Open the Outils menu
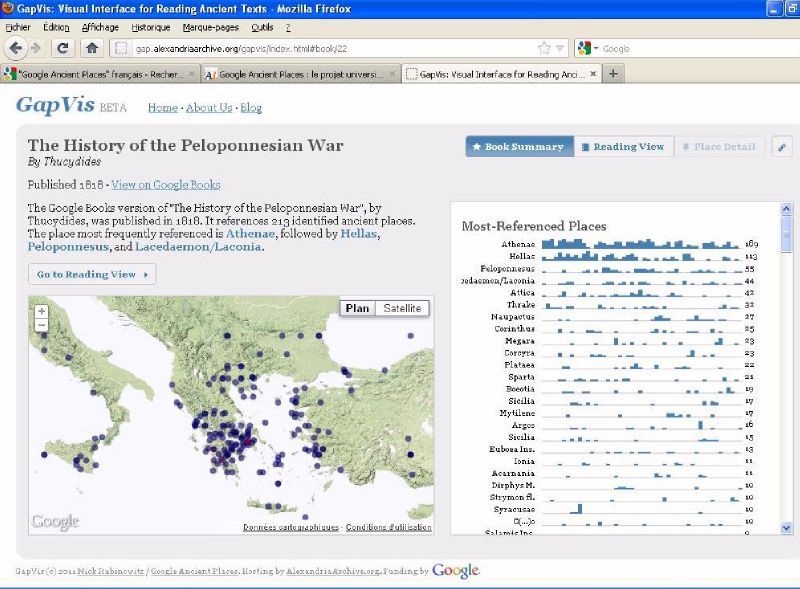The width and height of the screenshot is (800, 589). tap(262, 28)
